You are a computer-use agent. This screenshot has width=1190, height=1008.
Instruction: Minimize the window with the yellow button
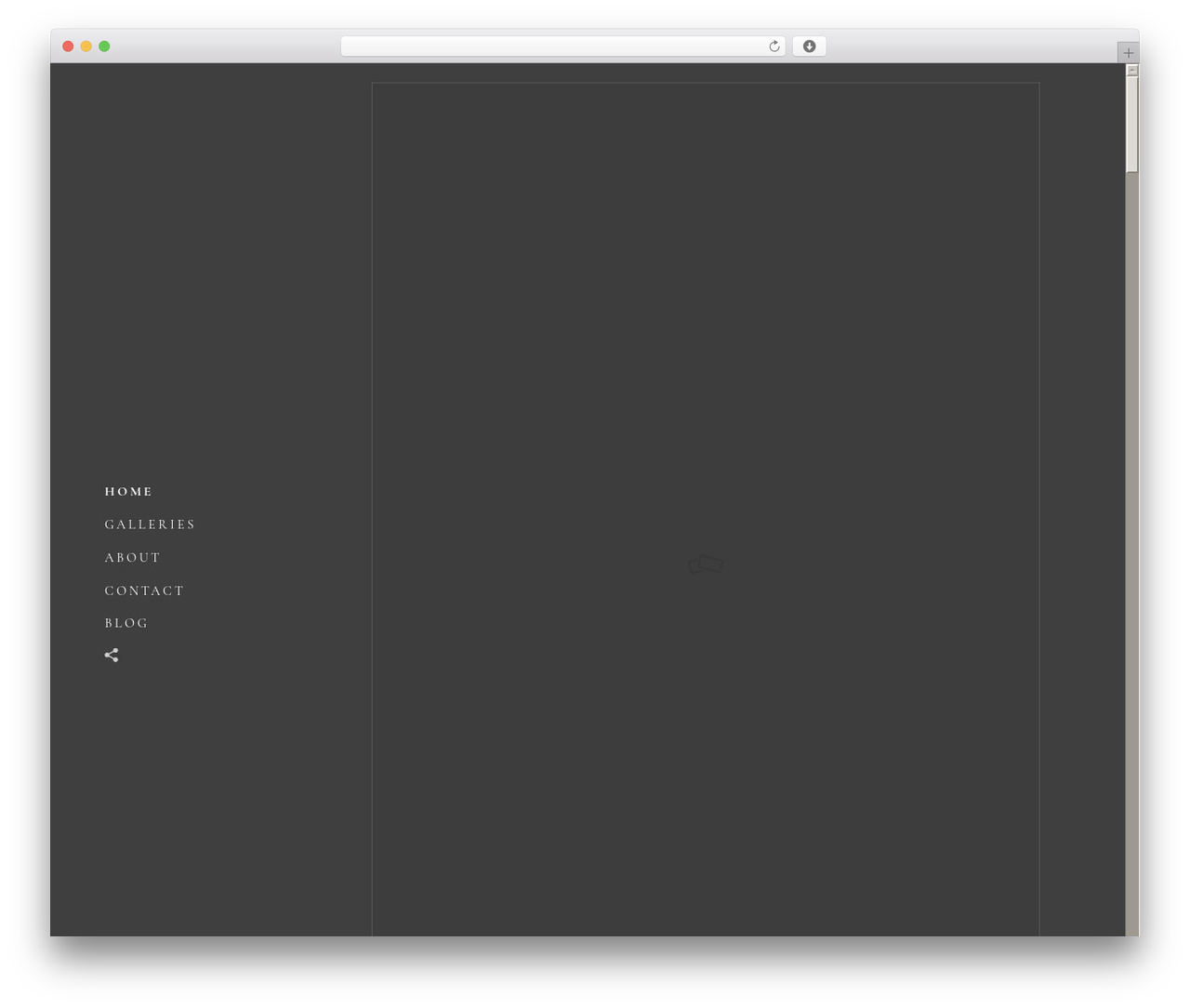pyautogui.click(x=86, y=46)
